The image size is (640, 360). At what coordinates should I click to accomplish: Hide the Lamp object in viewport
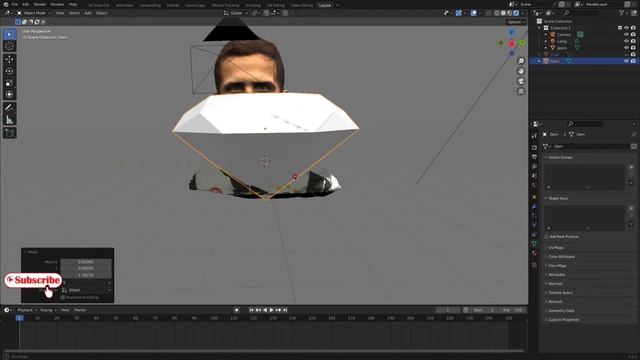[x=626, y=41]
